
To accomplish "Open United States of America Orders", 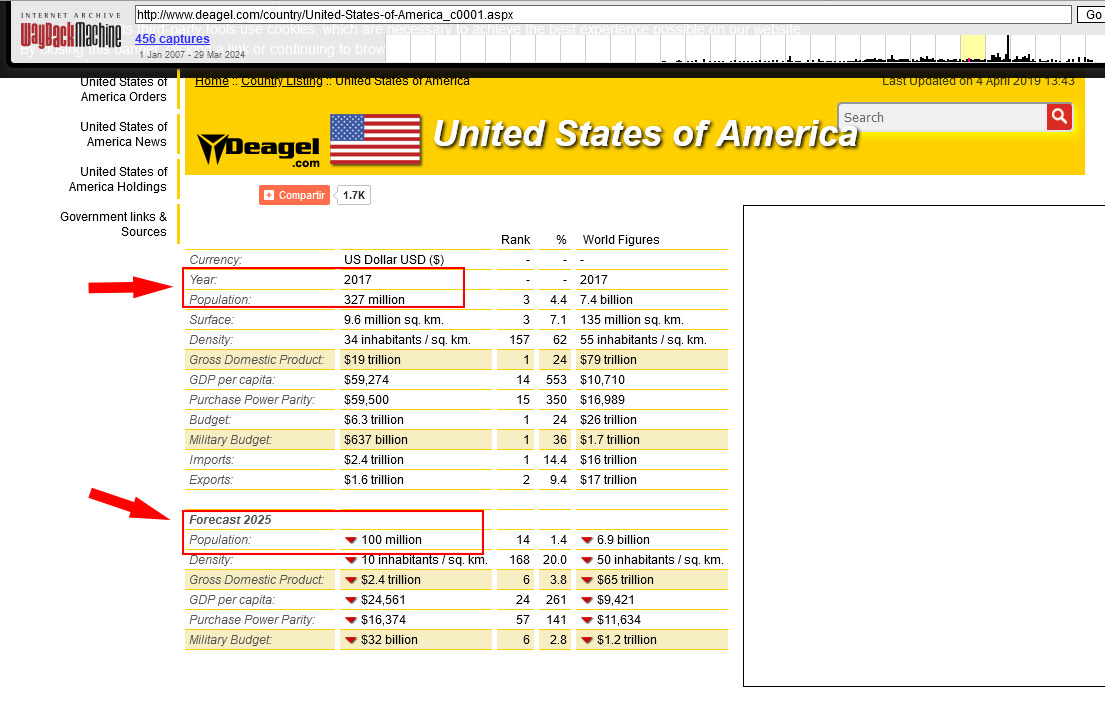I will [x=123, y=90].
